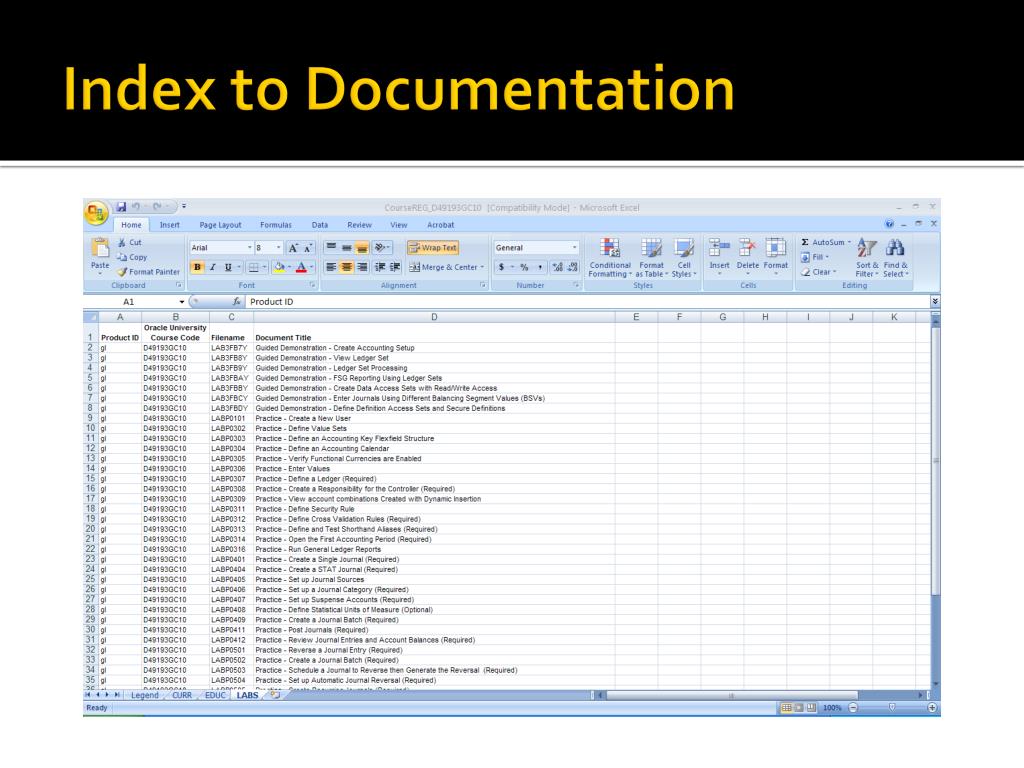This screenshot has height=768, width=1024.
Task: Activate the Format Painter
Action: [148, 272]
